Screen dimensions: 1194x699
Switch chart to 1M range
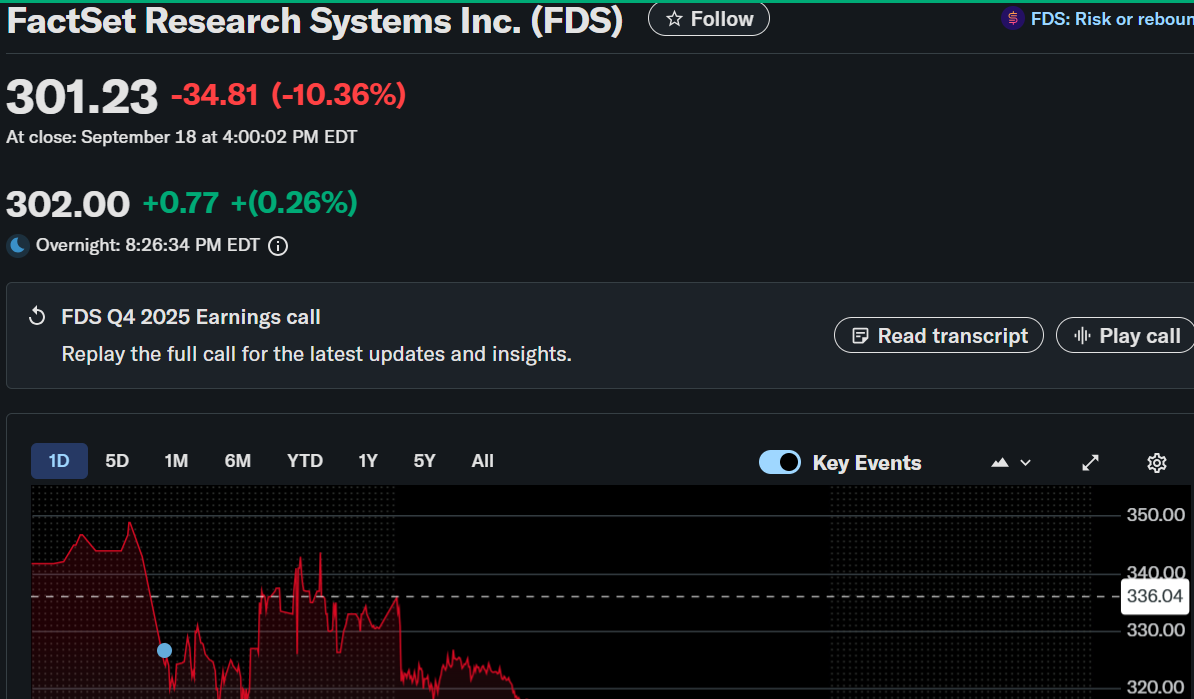point(176,461)
